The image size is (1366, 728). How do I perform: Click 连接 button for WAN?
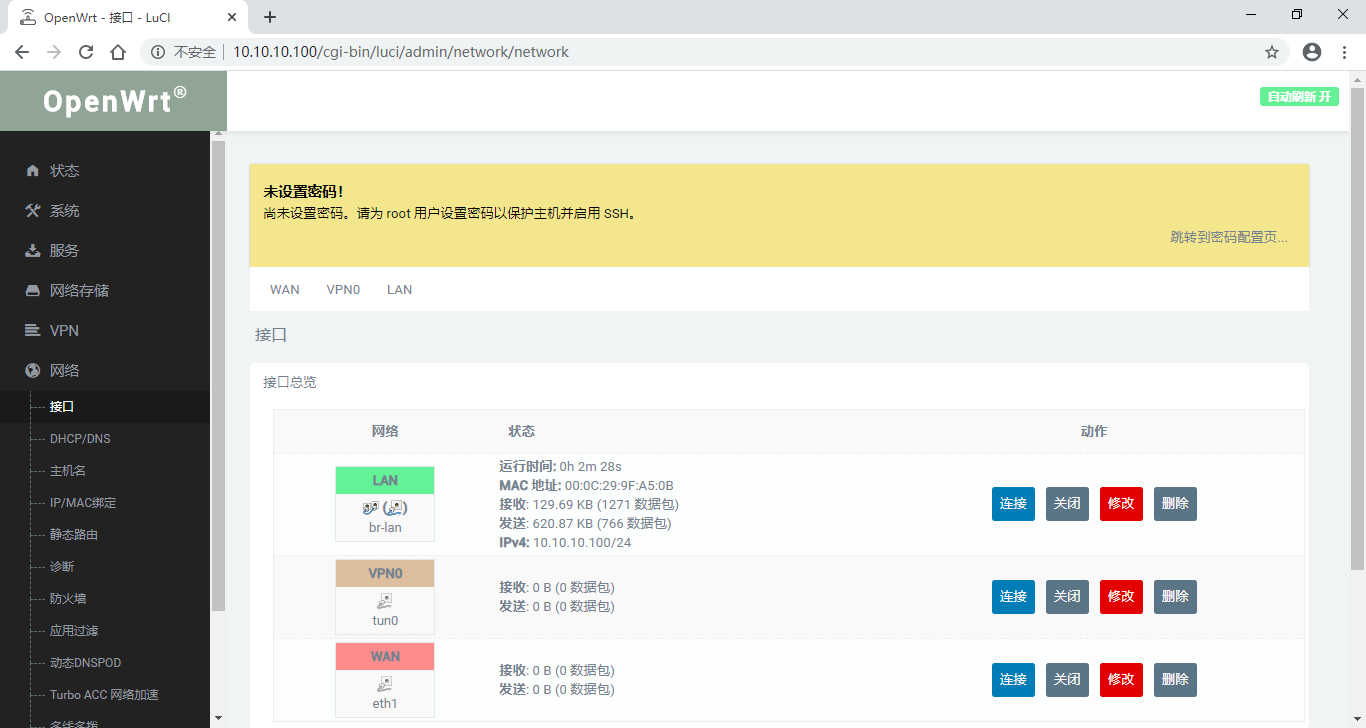1013,680
